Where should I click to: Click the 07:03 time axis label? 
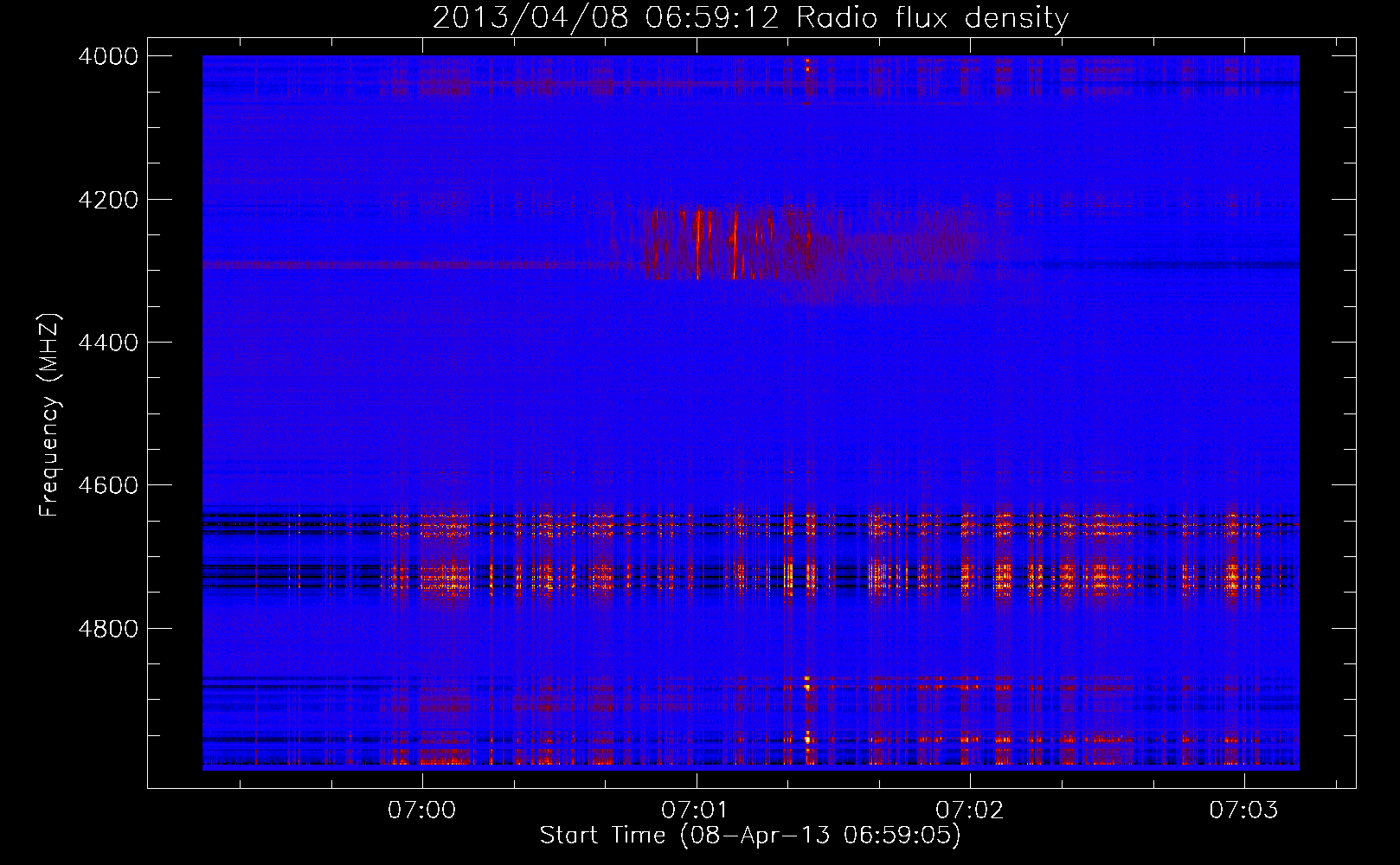point(1243,810)
